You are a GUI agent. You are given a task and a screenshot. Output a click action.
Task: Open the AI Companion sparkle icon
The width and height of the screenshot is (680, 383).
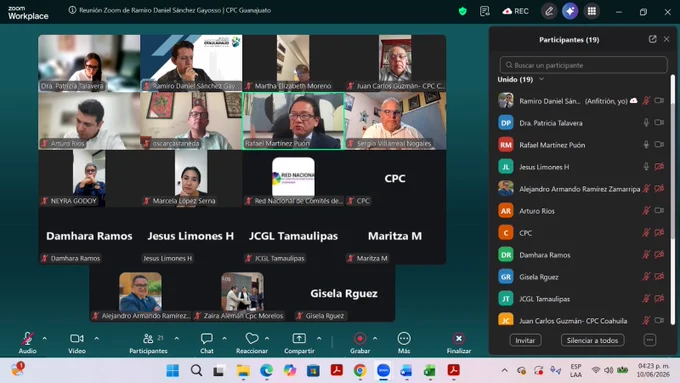[x=570, y=11]
